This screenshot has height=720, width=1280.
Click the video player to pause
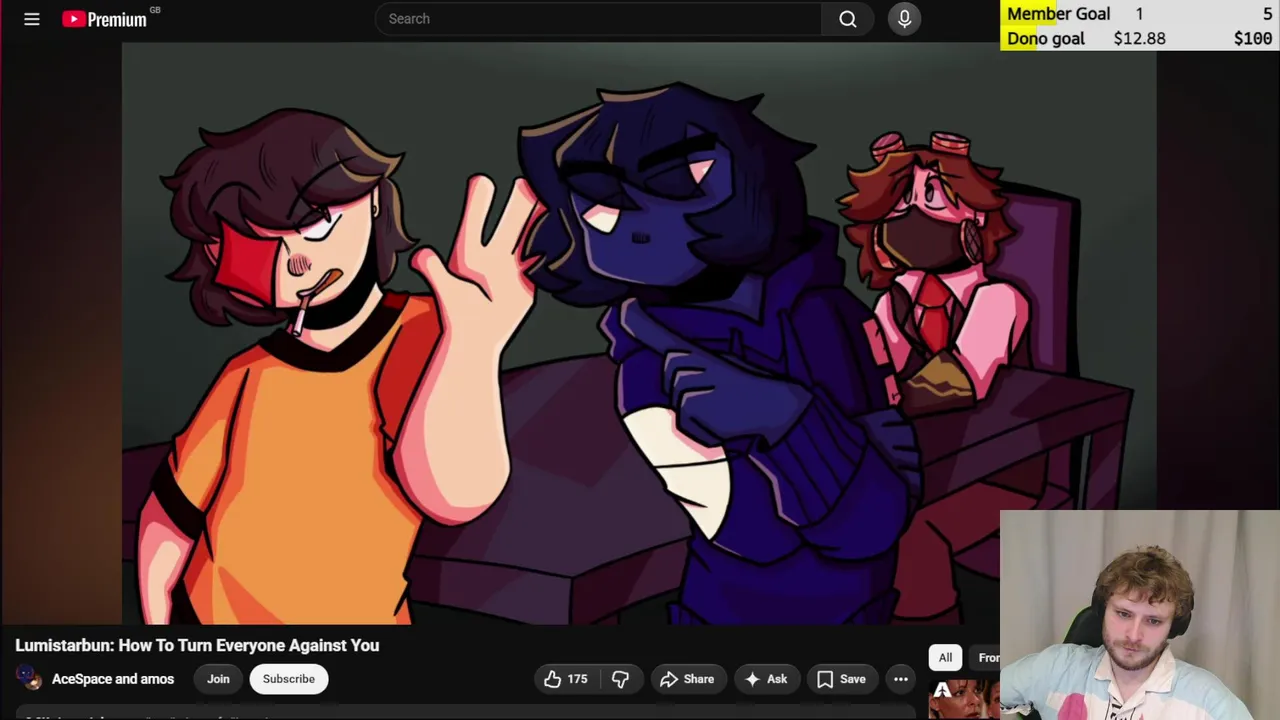pyautogui.click(x=639, y=333)
